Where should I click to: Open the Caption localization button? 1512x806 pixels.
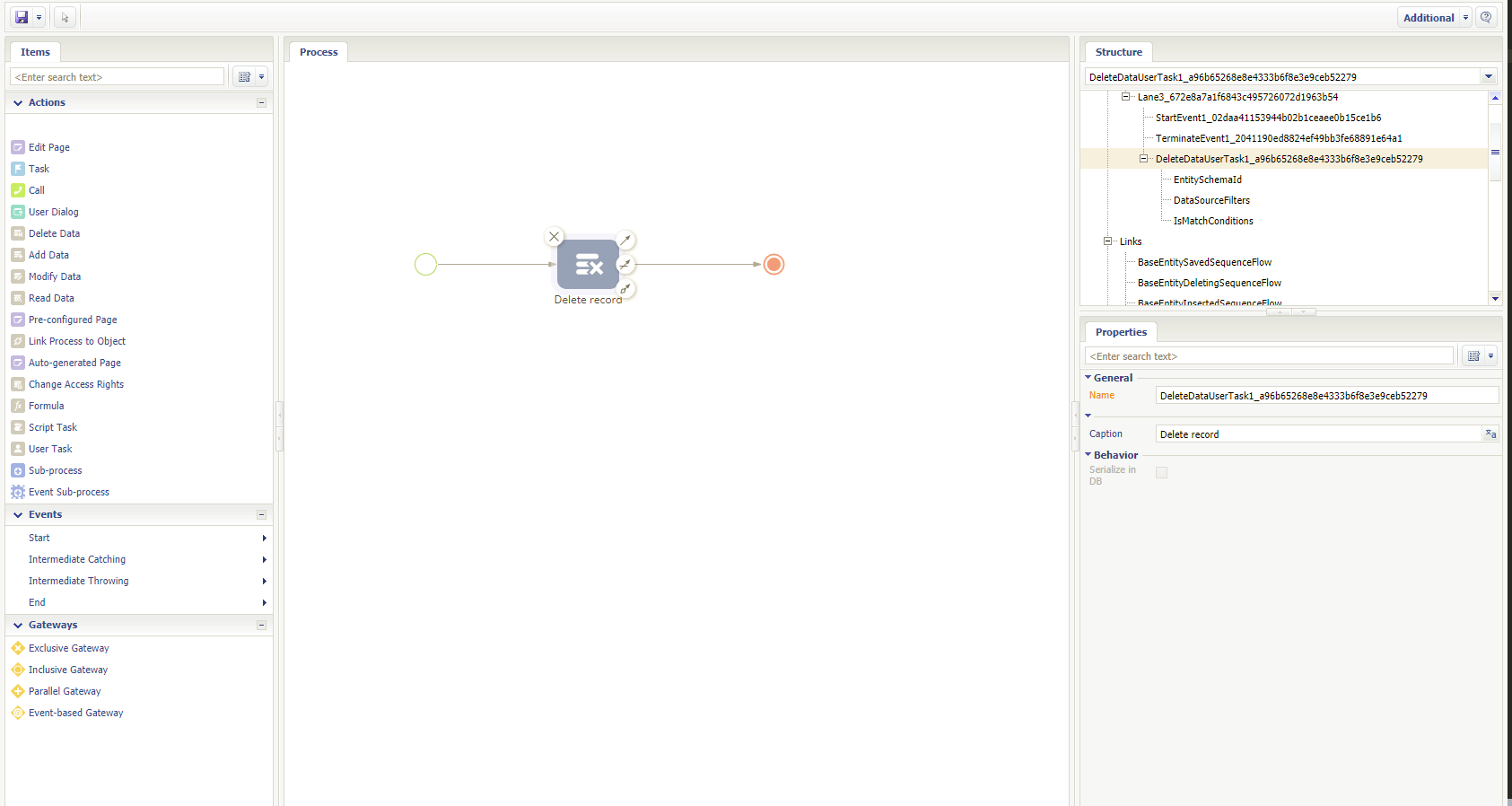click(x=1490, y=434)
